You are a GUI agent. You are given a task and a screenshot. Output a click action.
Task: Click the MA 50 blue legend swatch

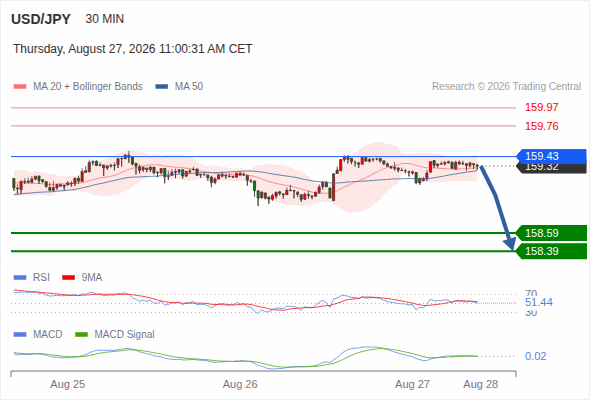[x=162, y=87]
